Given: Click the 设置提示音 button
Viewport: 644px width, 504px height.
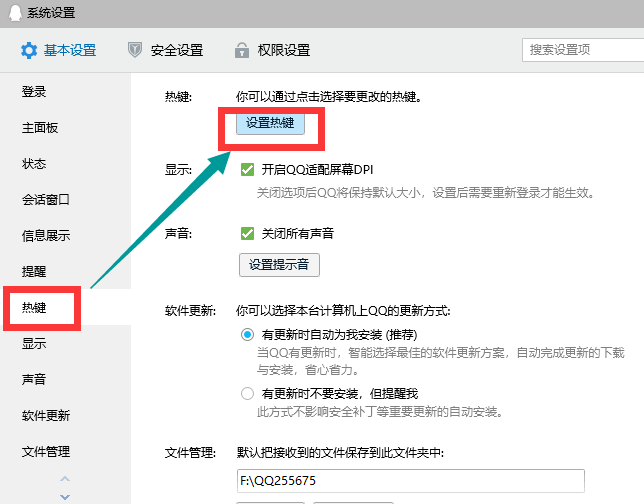Looking at the screenshot, I should click(x=279, y=265).
